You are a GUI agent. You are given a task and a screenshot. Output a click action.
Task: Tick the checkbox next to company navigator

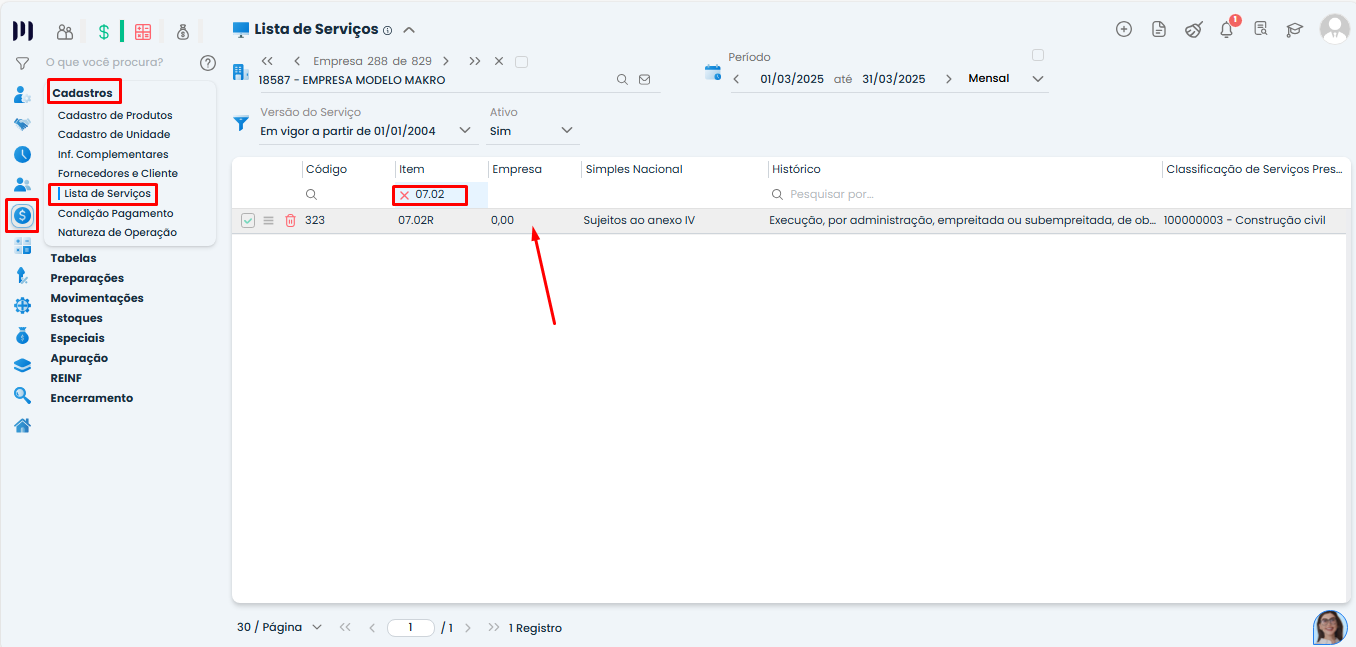pos(521,62)
